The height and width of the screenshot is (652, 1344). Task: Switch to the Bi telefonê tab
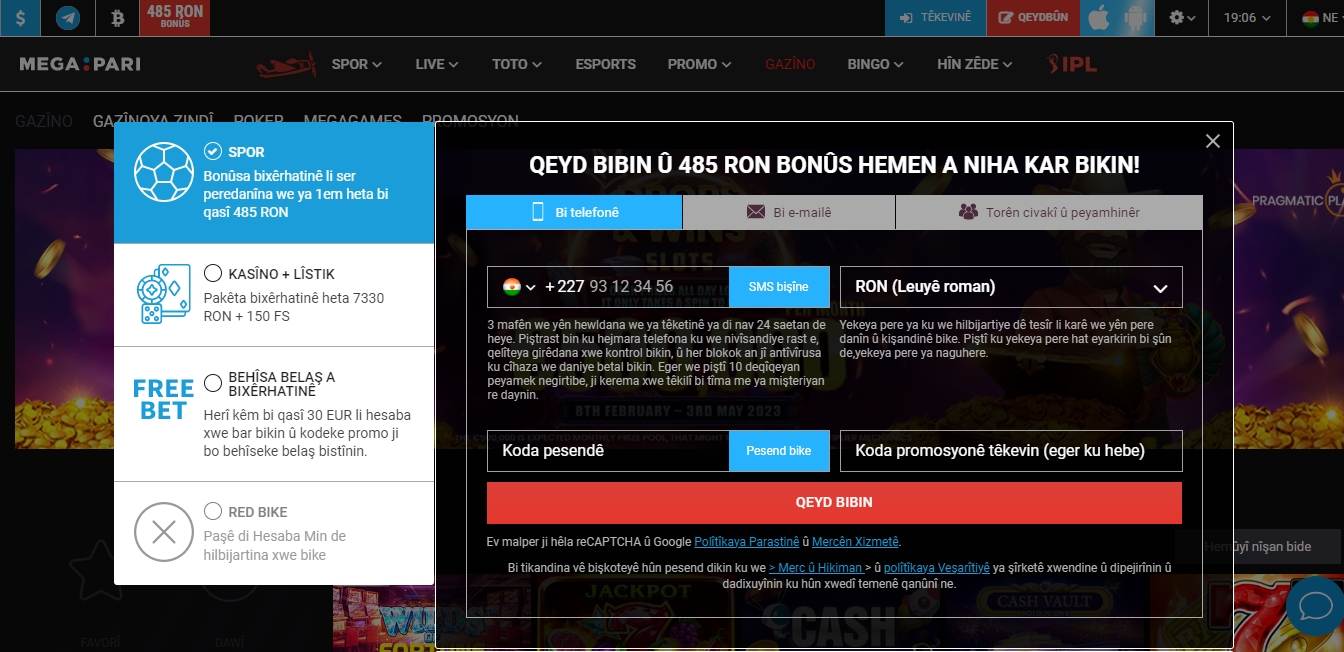click(574, 212)
